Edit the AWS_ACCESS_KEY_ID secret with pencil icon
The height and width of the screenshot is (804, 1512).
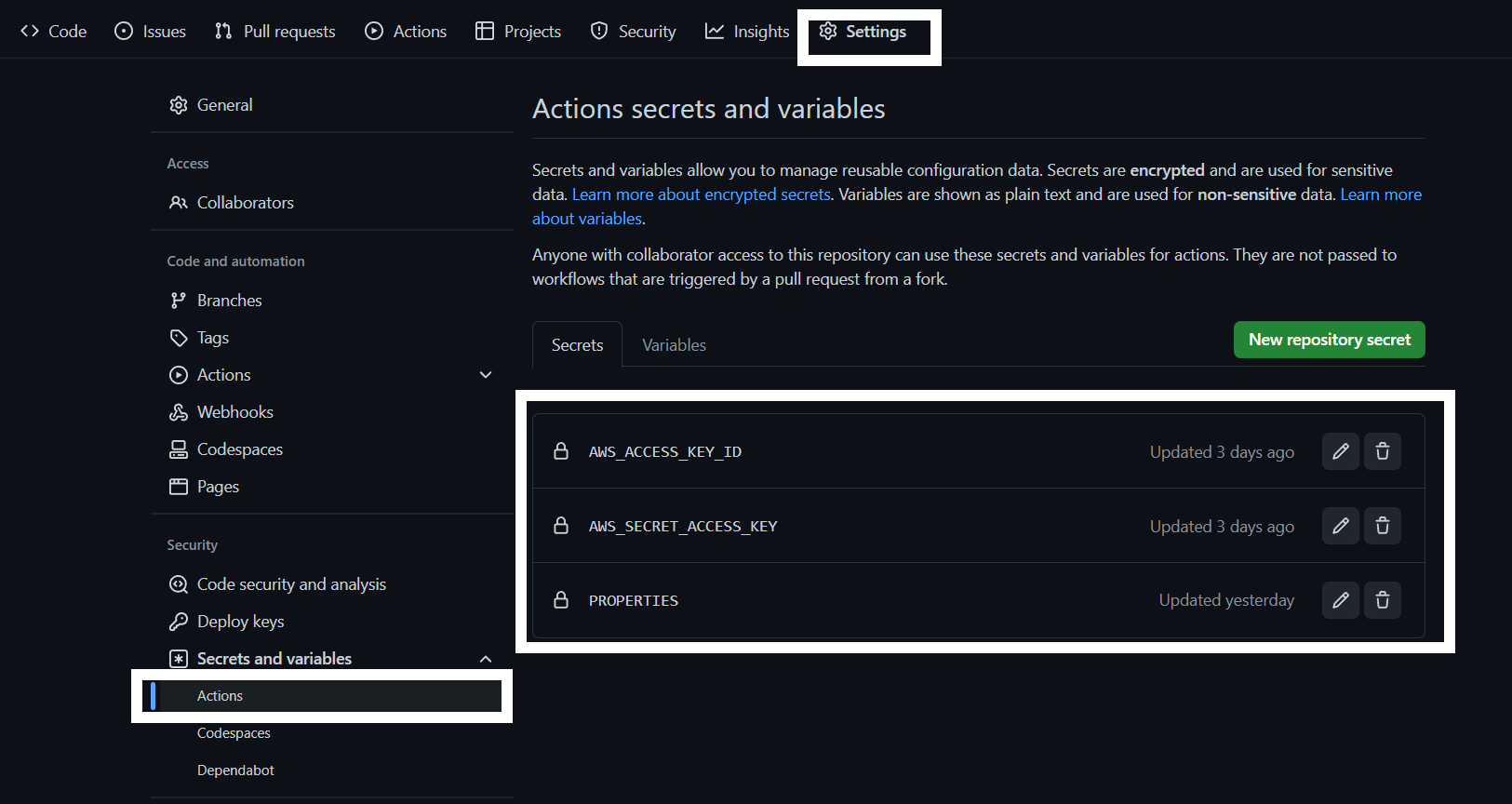(x=1341, y=451)
